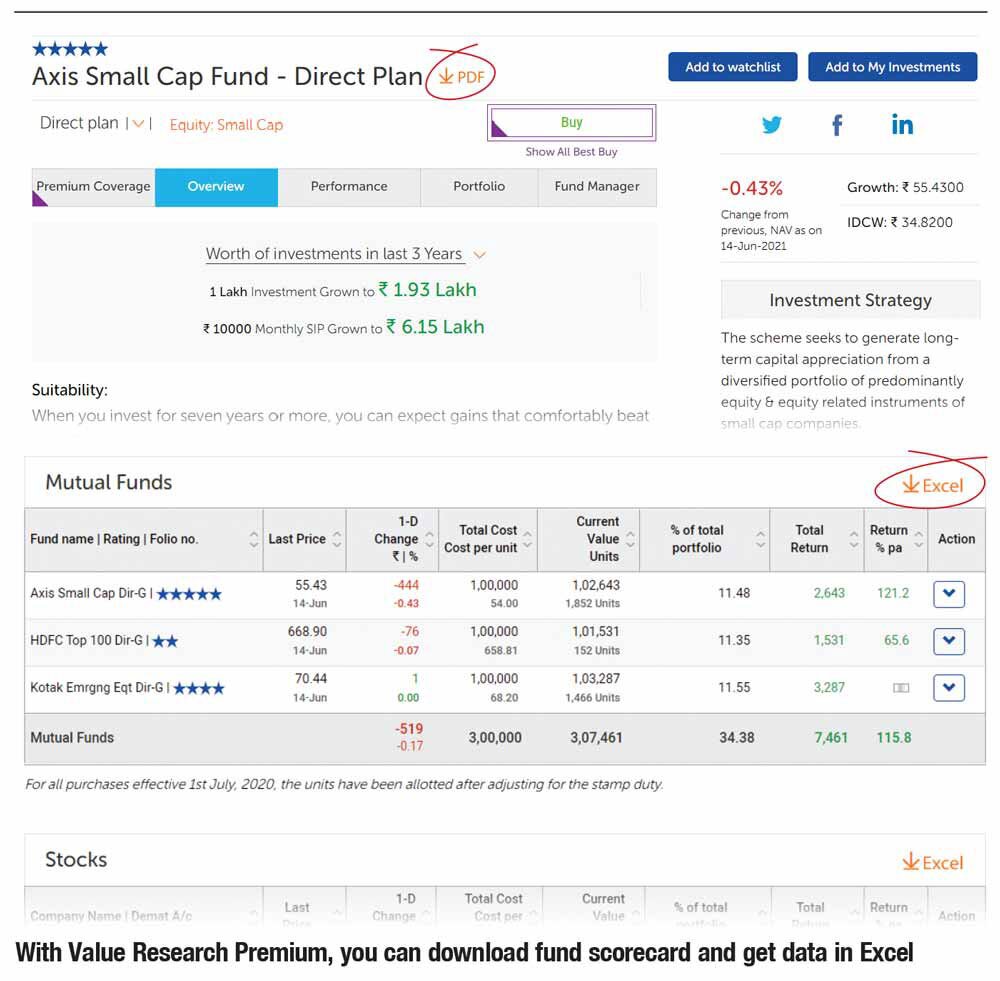Download Stocks data as Excel

(x=932, y=863)
